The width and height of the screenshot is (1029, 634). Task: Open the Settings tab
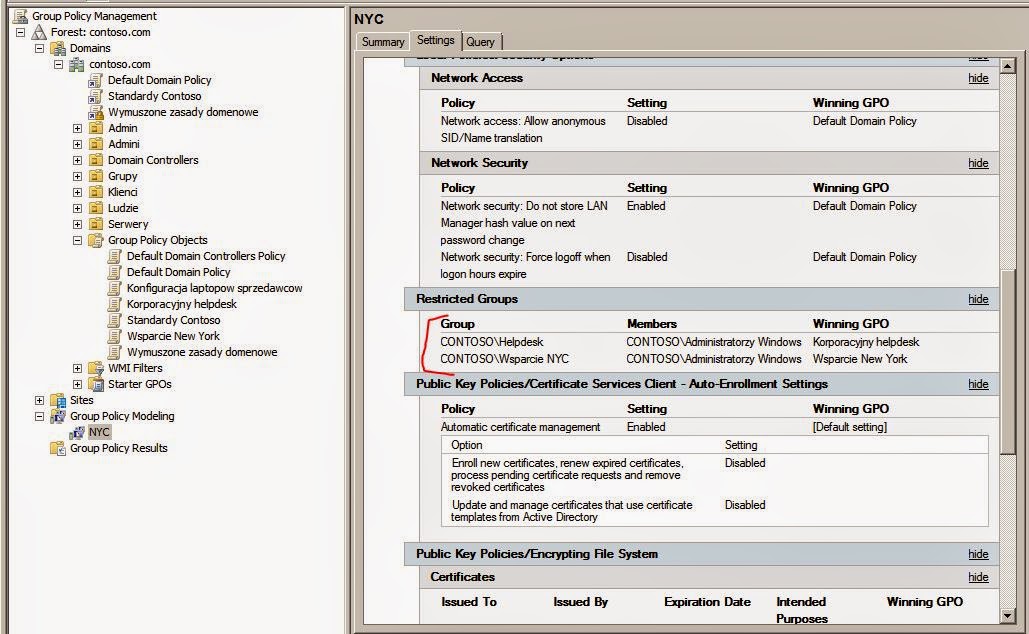pos(436,40)
